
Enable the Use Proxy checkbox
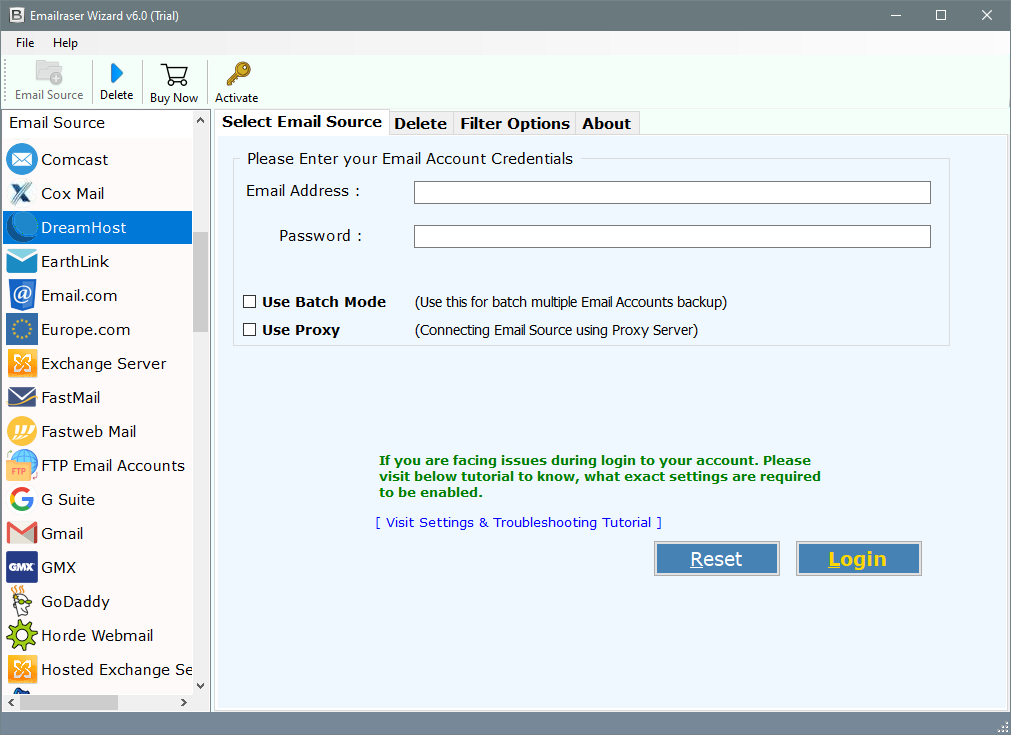250,329
